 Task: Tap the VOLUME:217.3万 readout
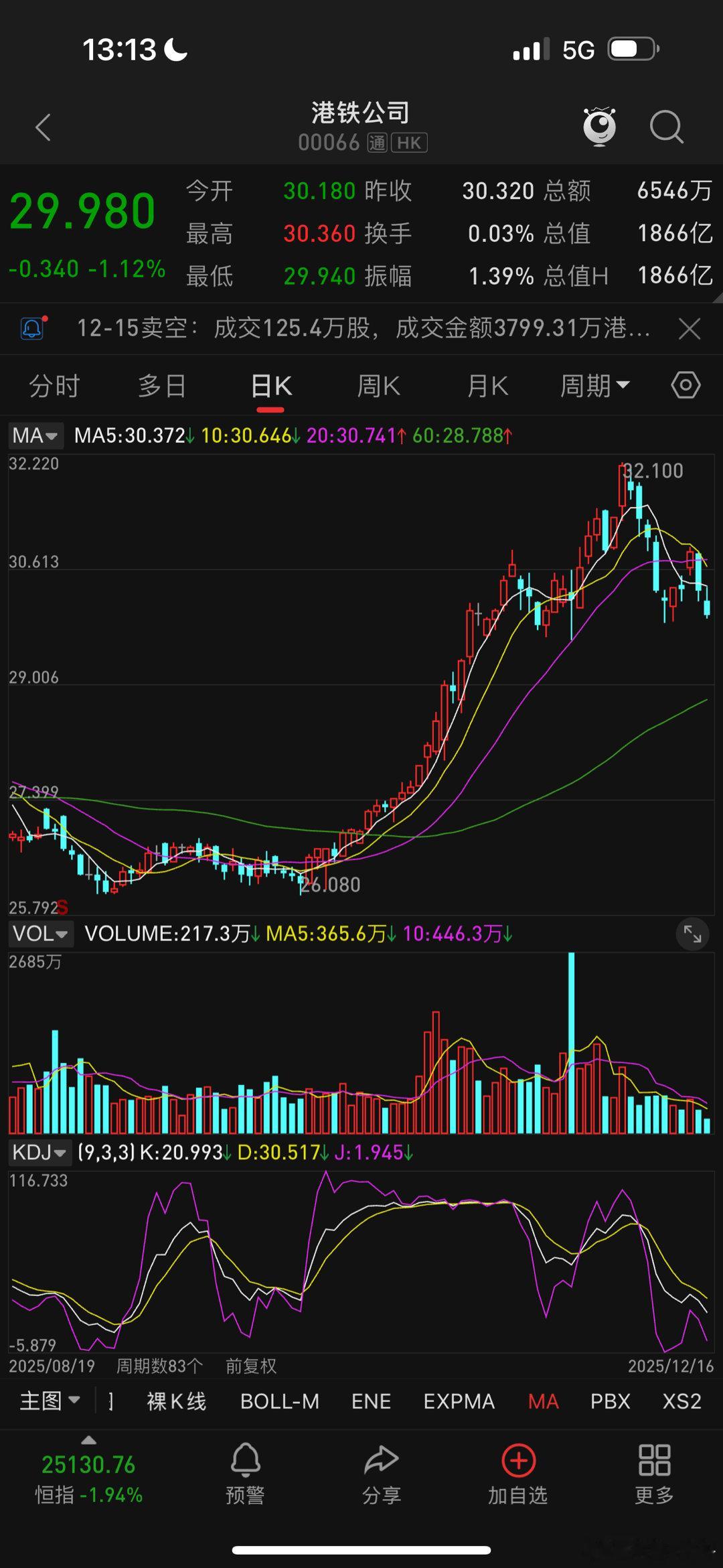(172, 933)
